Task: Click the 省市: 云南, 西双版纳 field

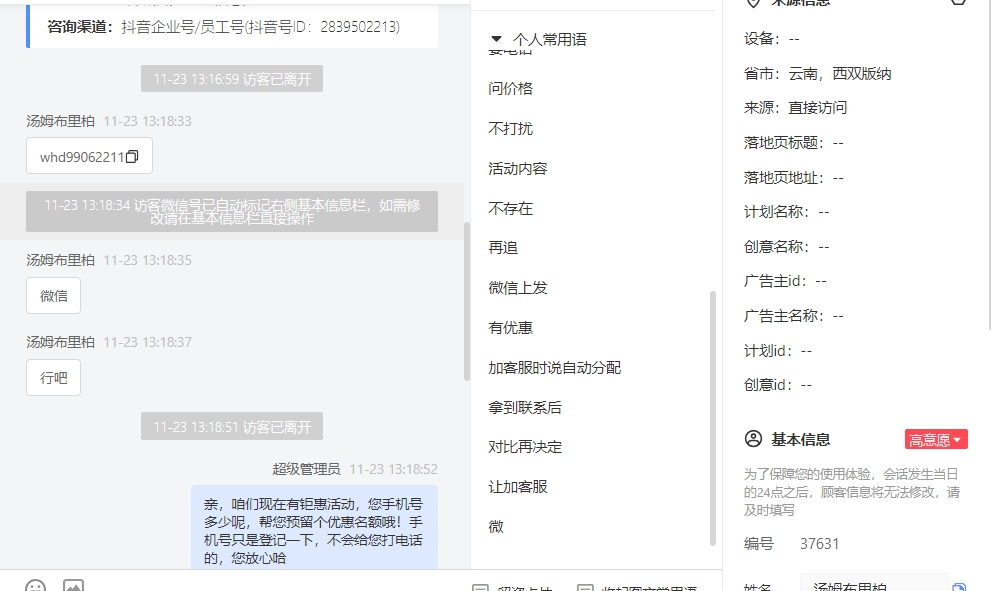Action: coord(818,73)
